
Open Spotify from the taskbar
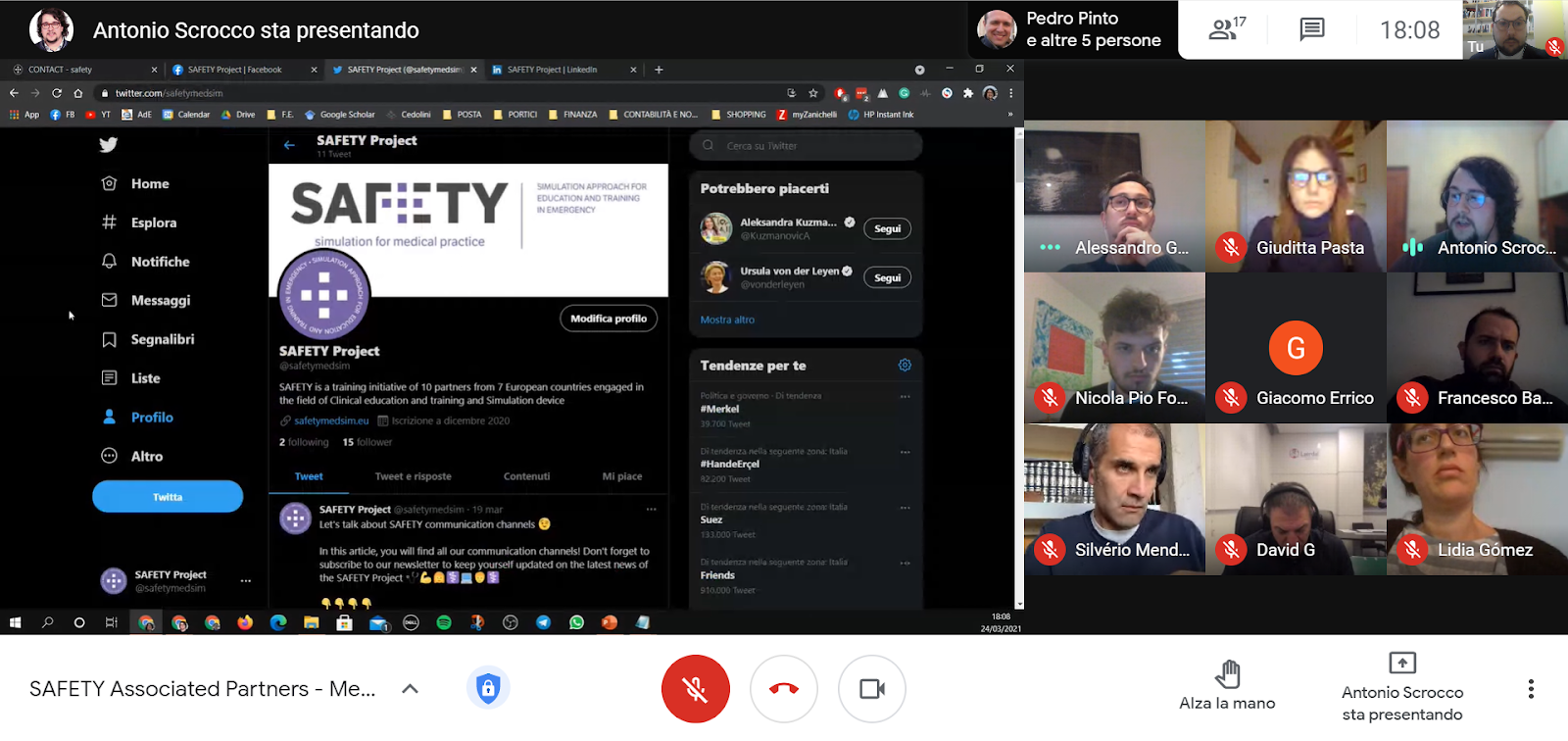tap(444, 622)
